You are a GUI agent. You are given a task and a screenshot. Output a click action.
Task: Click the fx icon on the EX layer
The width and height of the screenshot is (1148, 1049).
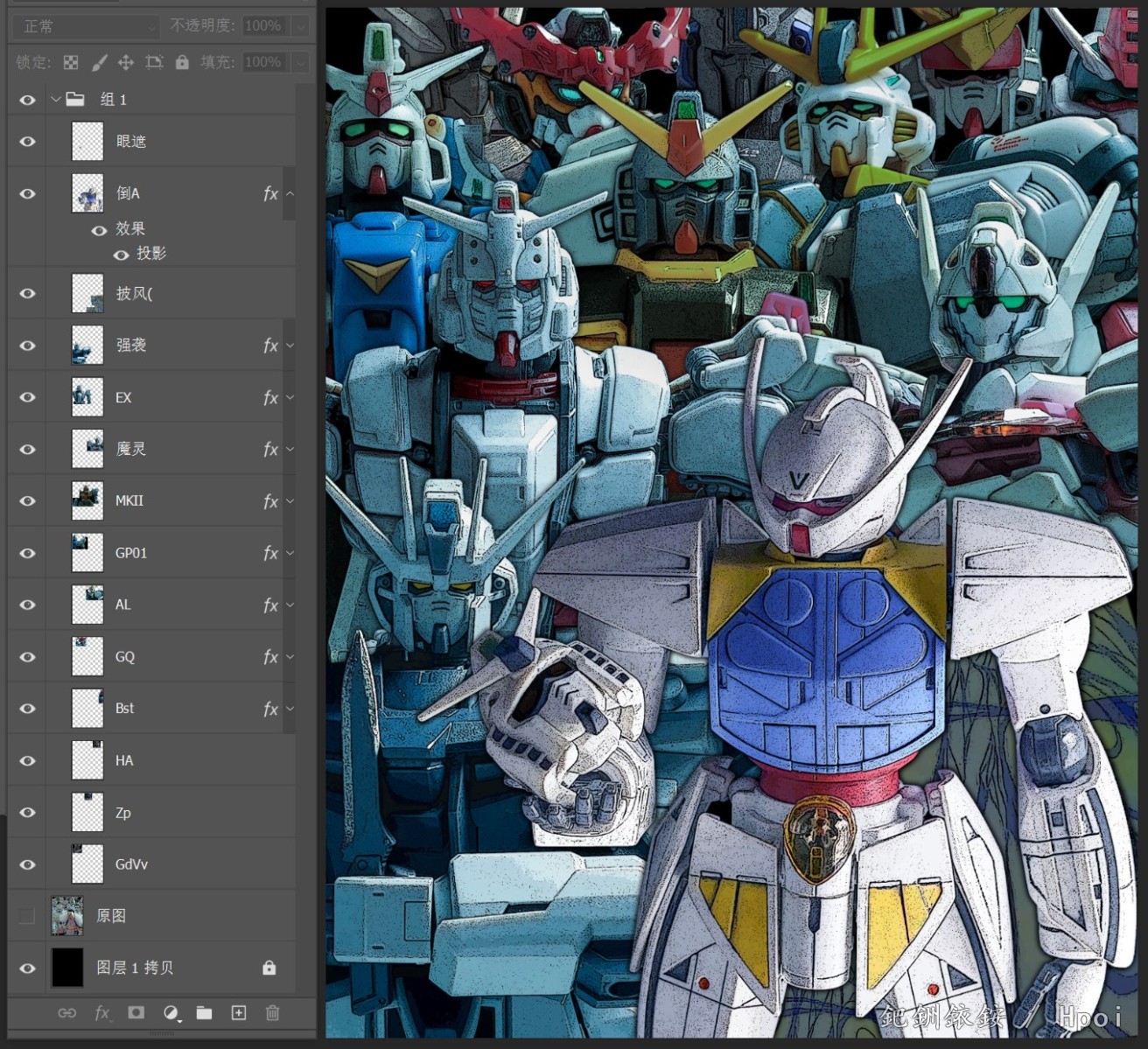pos(270,397)
